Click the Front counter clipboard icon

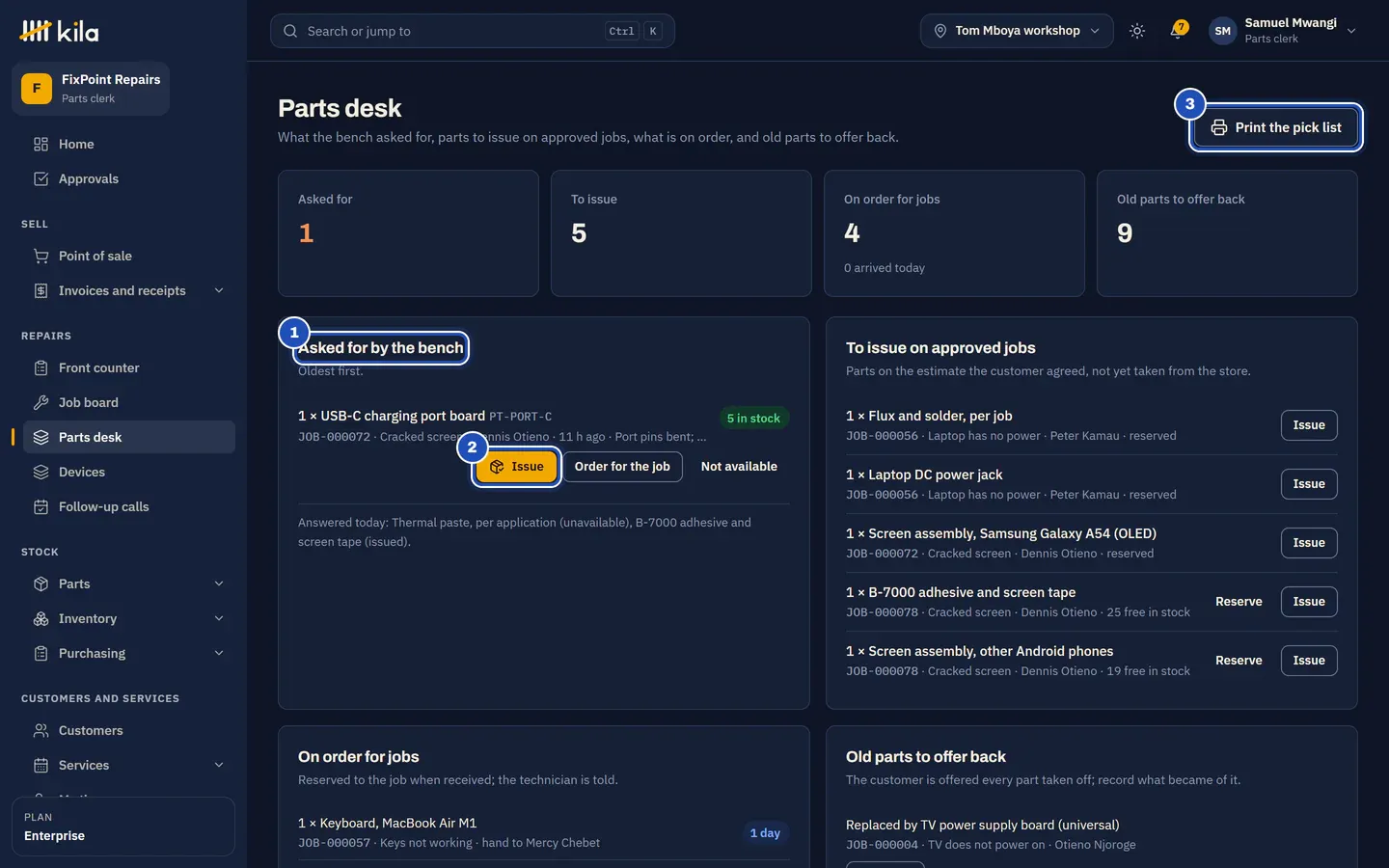tap(41, 367)
